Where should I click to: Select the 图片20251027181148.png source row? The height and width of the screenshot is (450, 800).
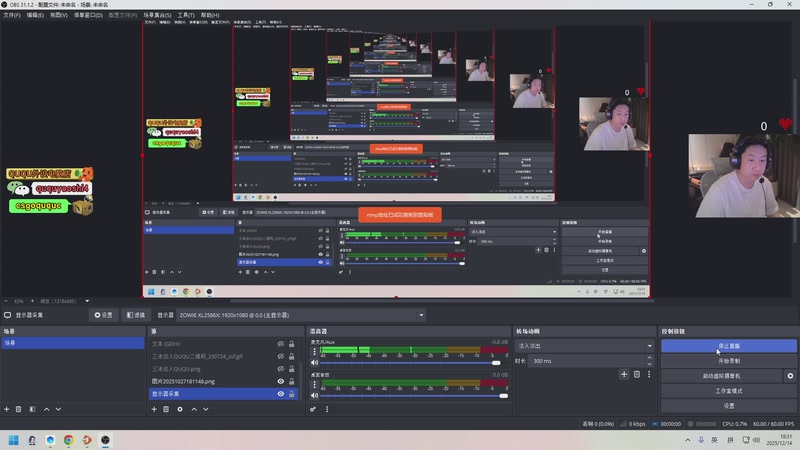pos(223,381)
